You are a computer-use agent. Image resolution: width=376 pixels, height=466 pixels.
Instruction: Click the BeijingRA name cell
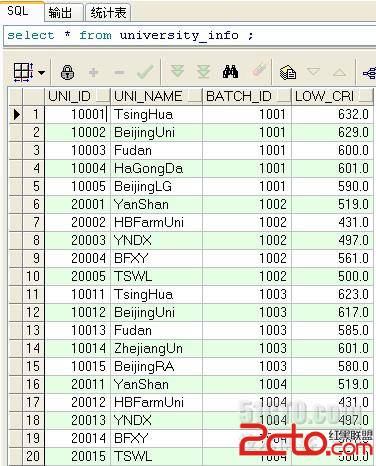156,366
